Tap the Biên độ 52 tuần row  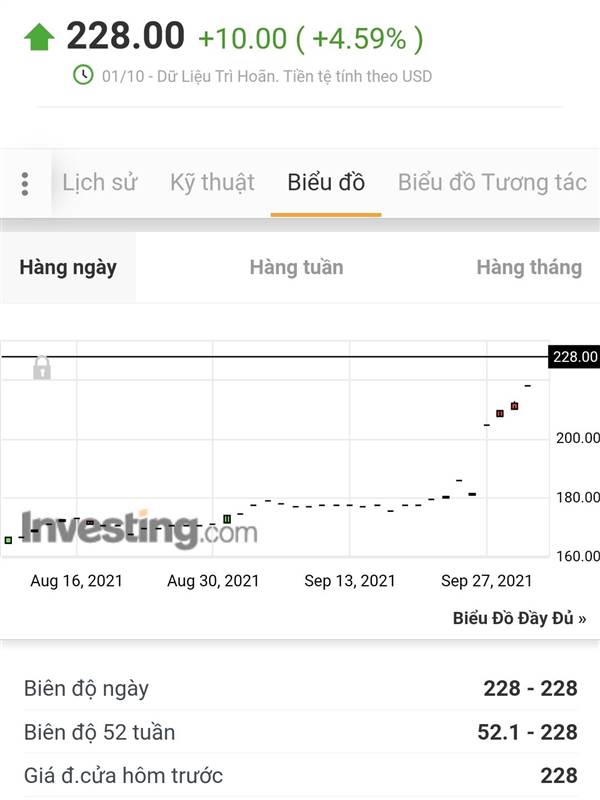(x=301, y=732)
